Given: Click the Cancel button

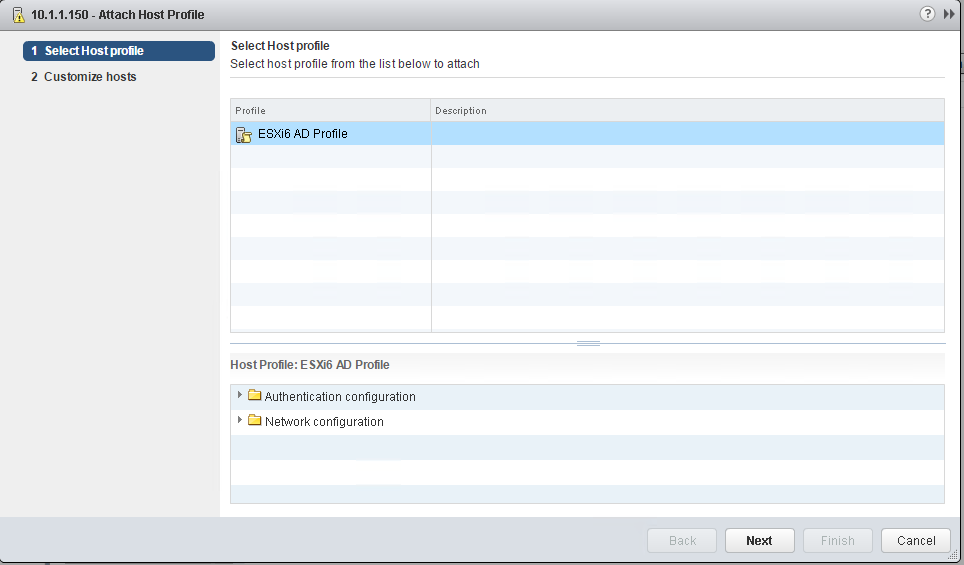Looking at the screenshot, I should [915, 540].
